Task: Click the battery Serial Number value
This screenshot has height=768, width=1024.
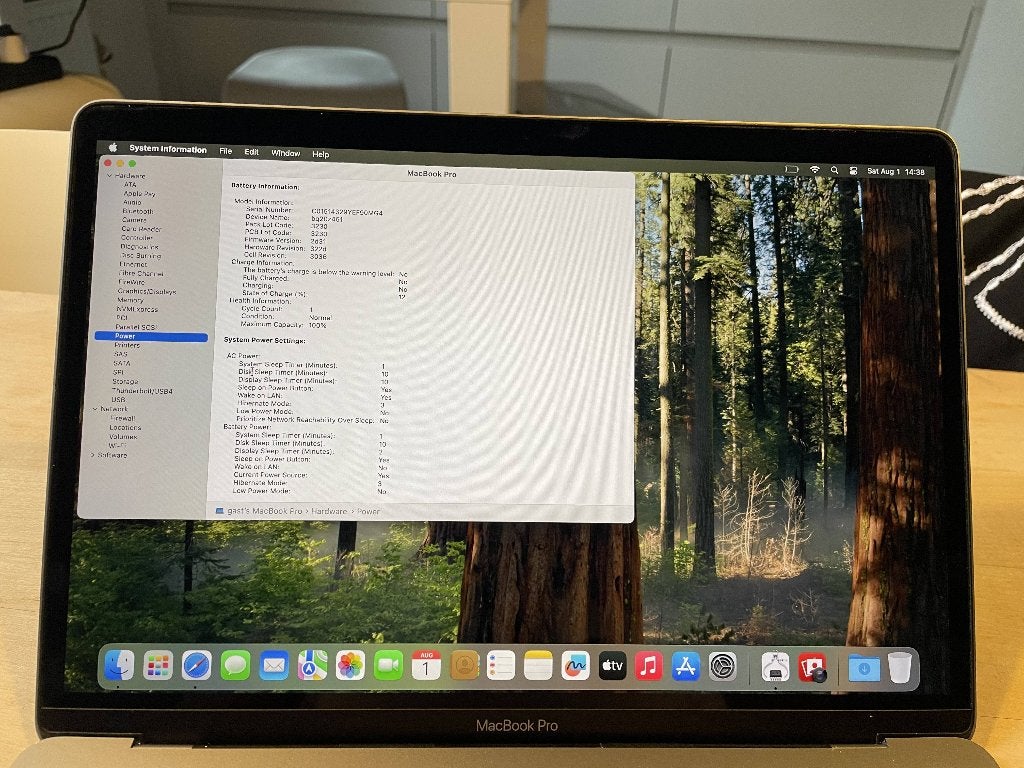Action: [347, 212]
